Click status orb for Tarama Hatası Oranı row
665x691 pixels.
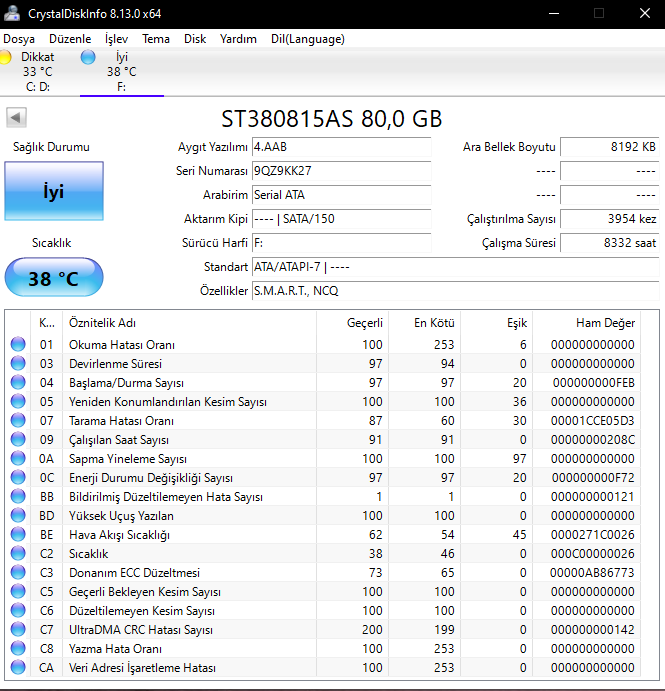[17, 421]
